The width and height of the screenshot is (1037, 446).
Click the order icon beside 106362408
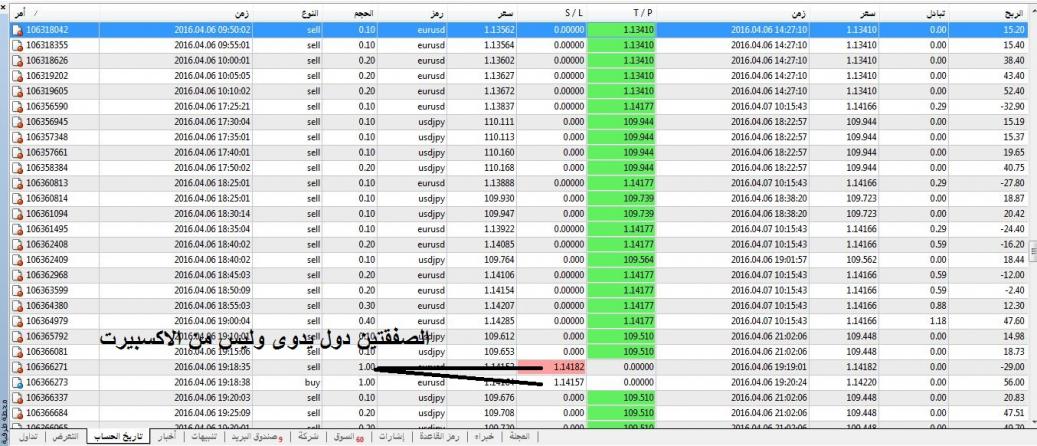(18, 244)
